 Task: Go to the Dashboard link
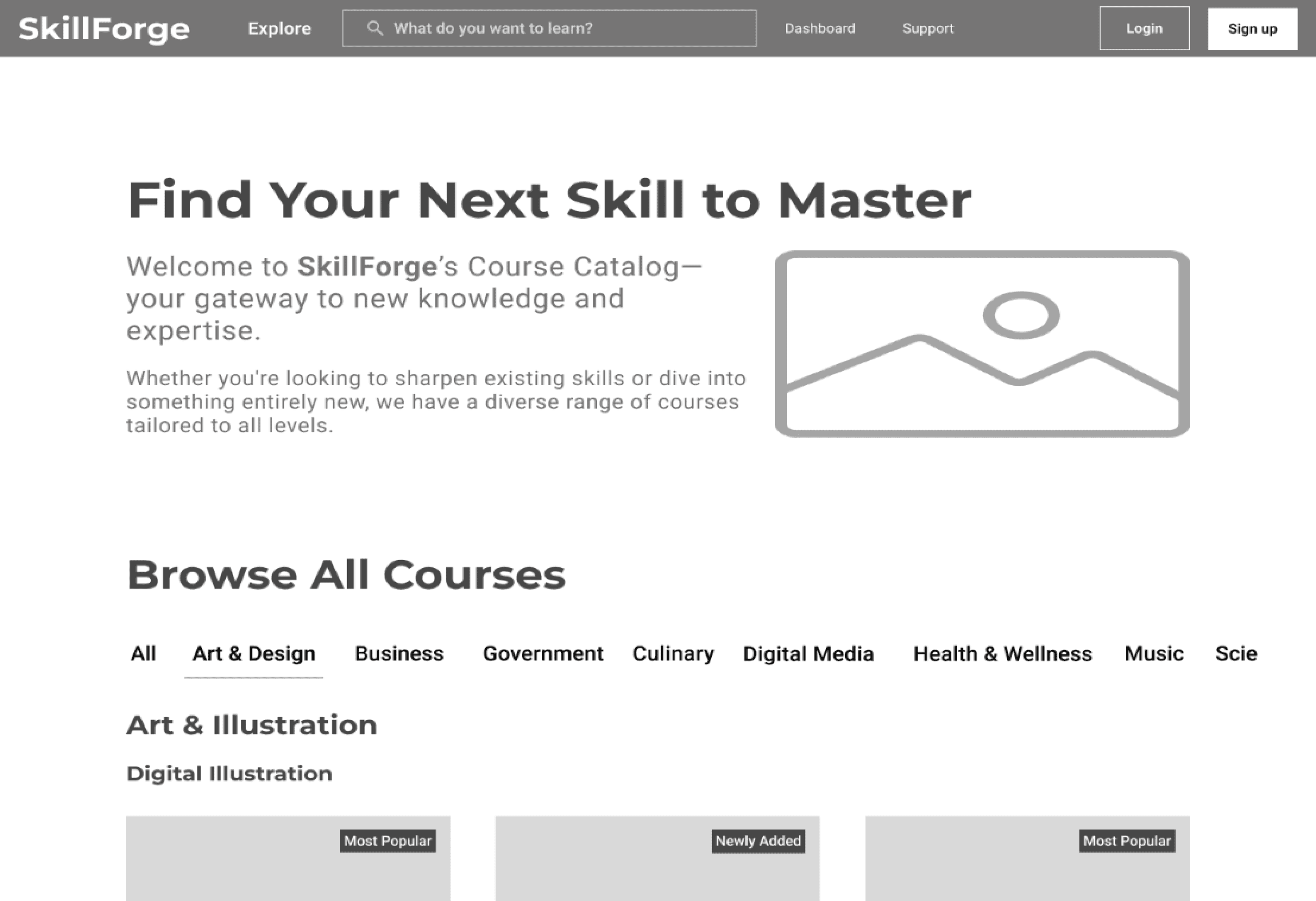[x=819, y=28]
